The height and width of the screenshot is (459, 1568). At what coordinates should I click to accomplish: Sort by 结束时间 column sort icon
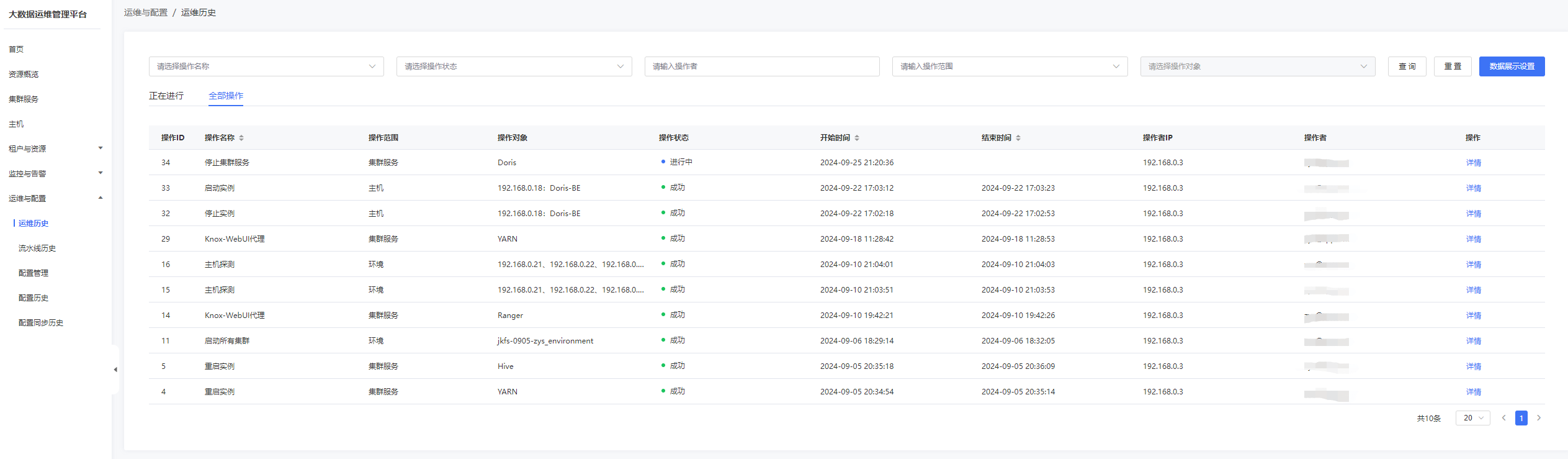[x=1018, y=138]
